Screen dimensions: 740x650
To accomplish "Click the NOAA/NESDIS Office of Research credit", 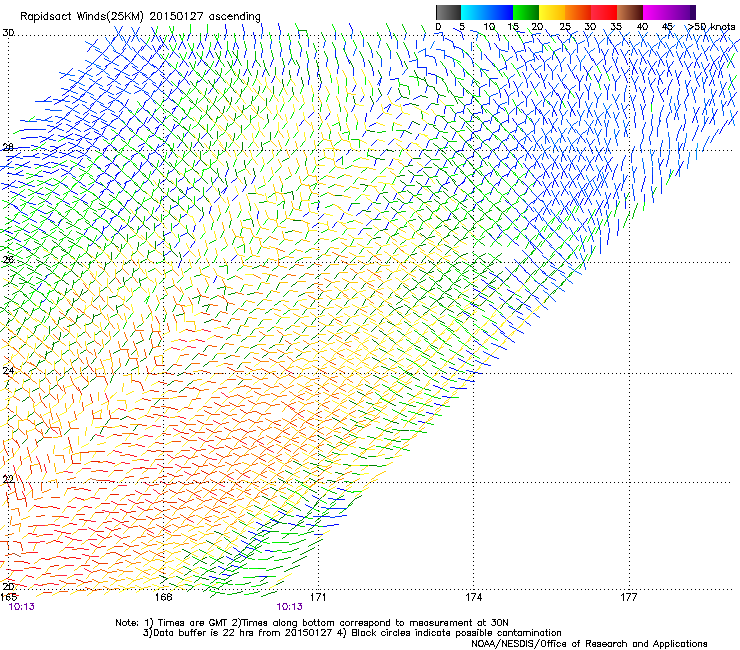I will click(x=589, y=644).
